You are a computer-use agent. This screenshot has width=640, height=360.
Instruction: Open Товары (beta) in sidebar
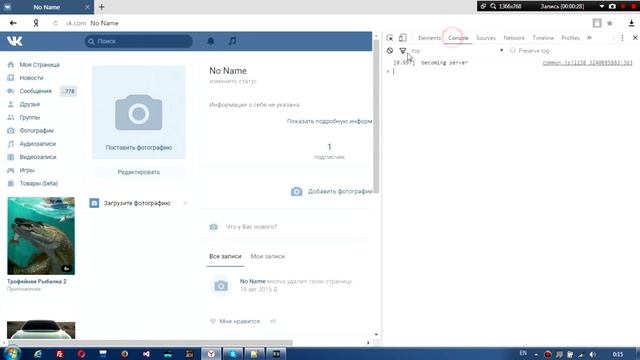[x=39, y=183]
